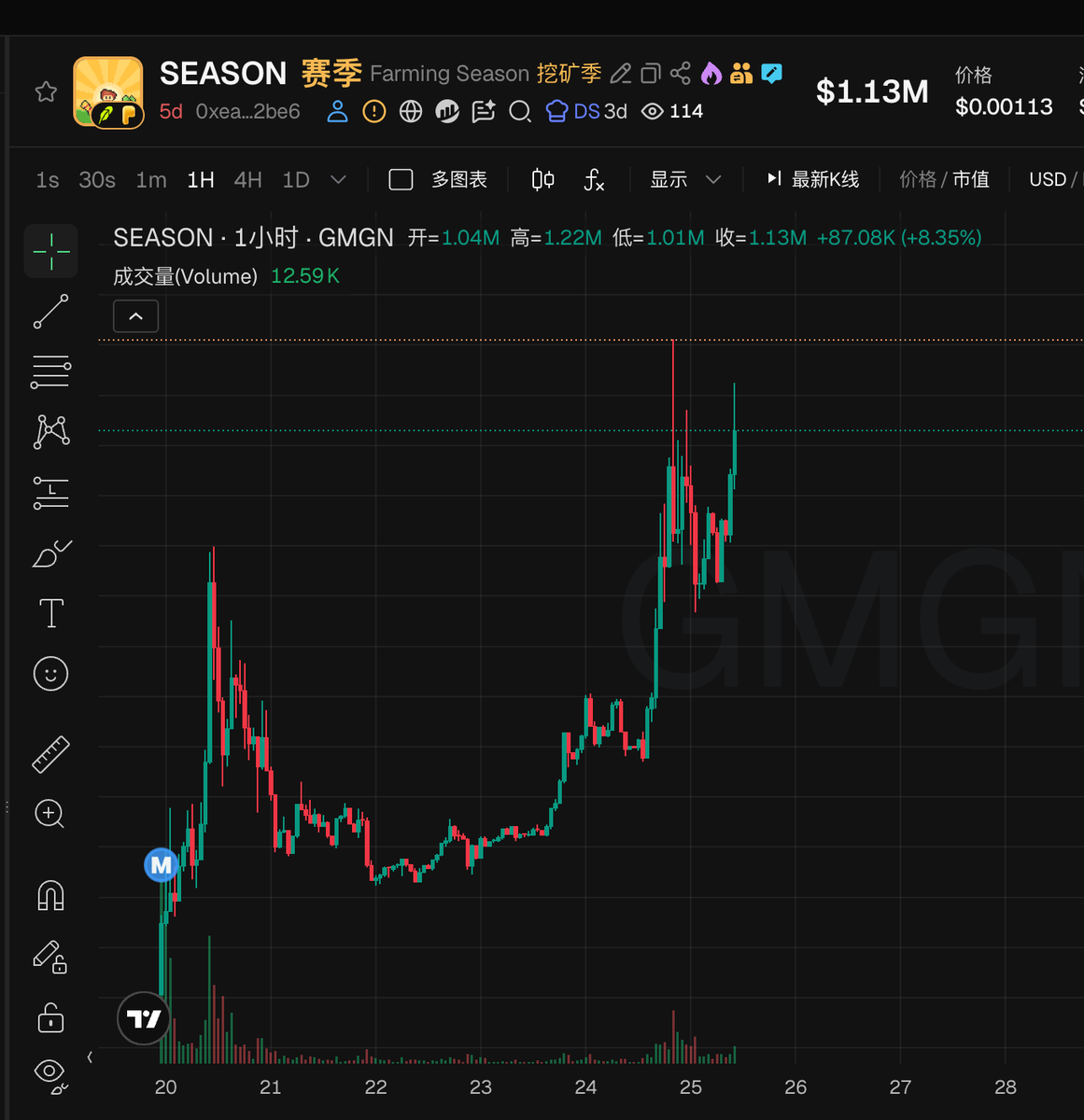Click date label 20 on time axis

pyautogui.click(x=166, y=1087)
